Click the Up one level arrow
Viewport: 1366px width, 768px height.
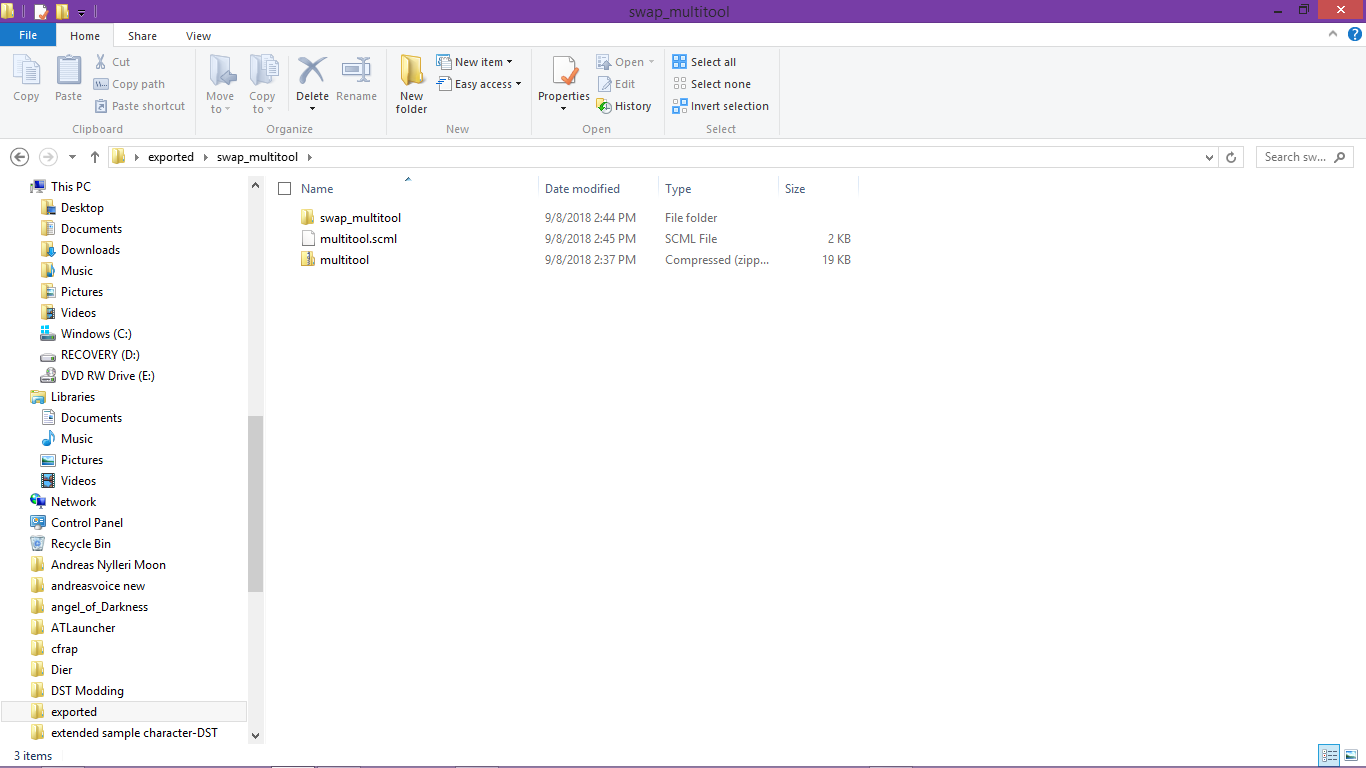tap(95, 157)
